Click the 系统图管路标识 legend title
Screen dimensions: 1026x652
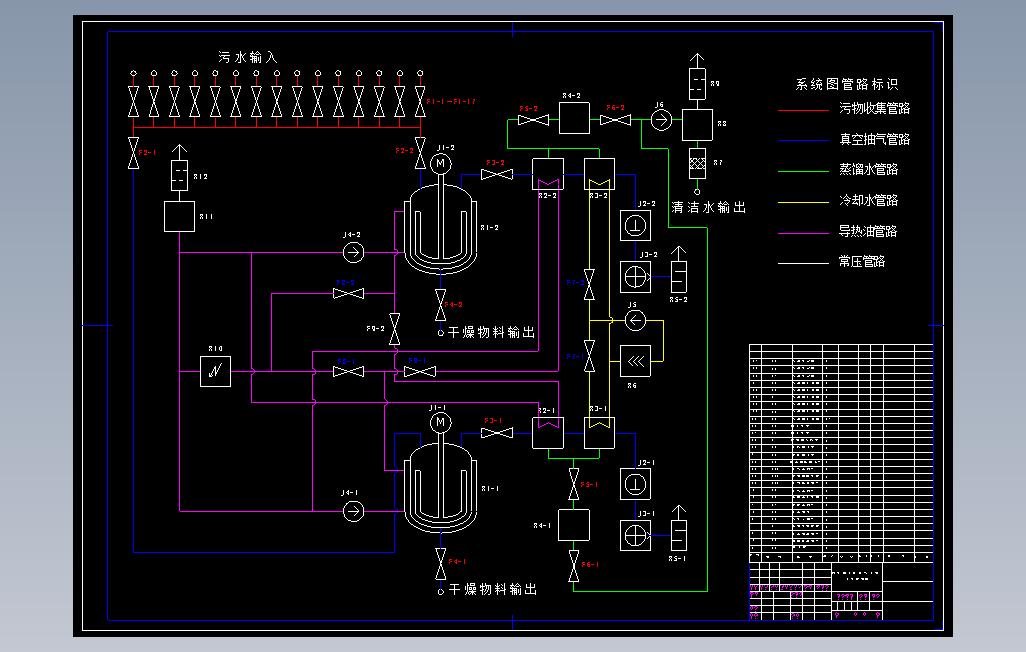(847, 84)
